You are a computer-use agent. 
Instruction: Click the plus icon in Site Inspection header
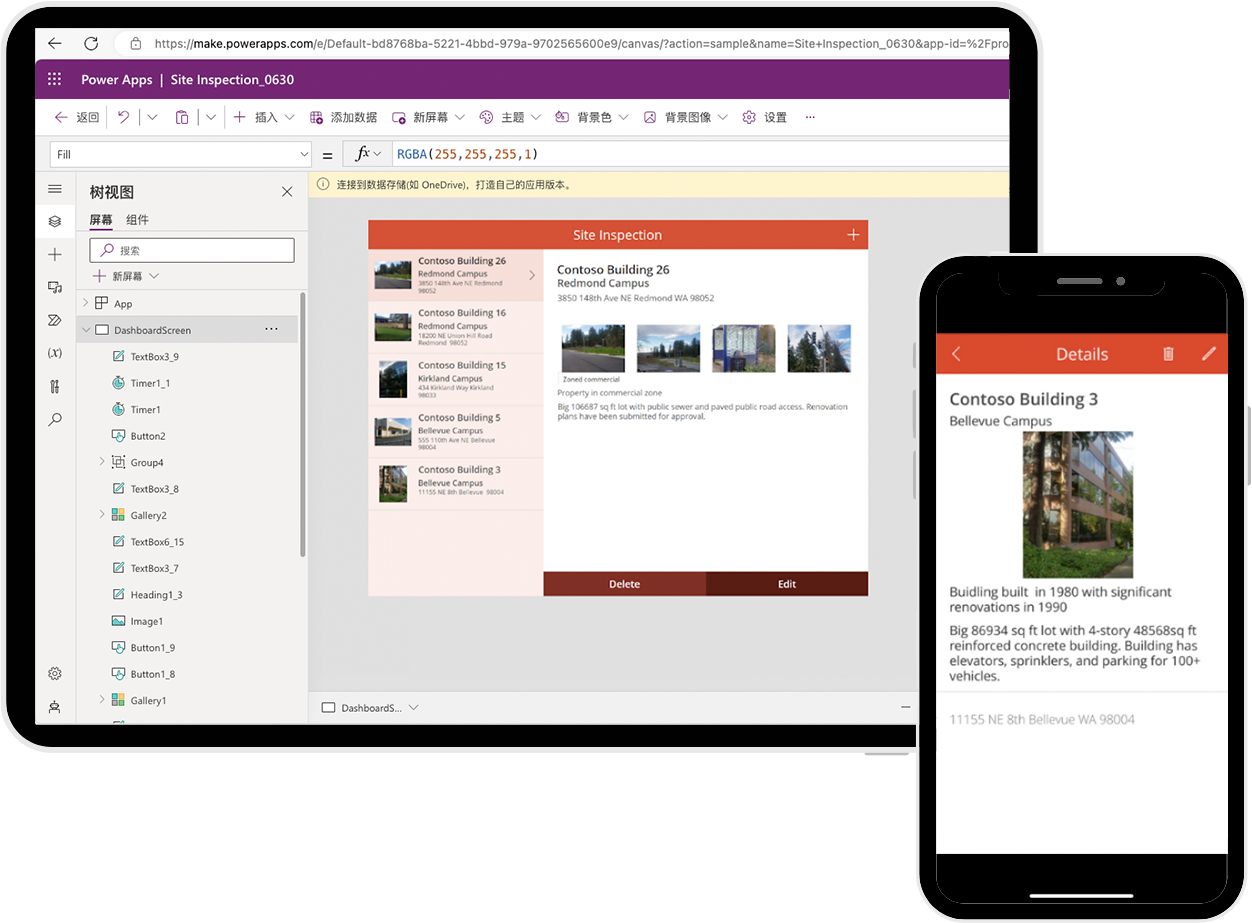pyautogui.click(x=853, y=235)
